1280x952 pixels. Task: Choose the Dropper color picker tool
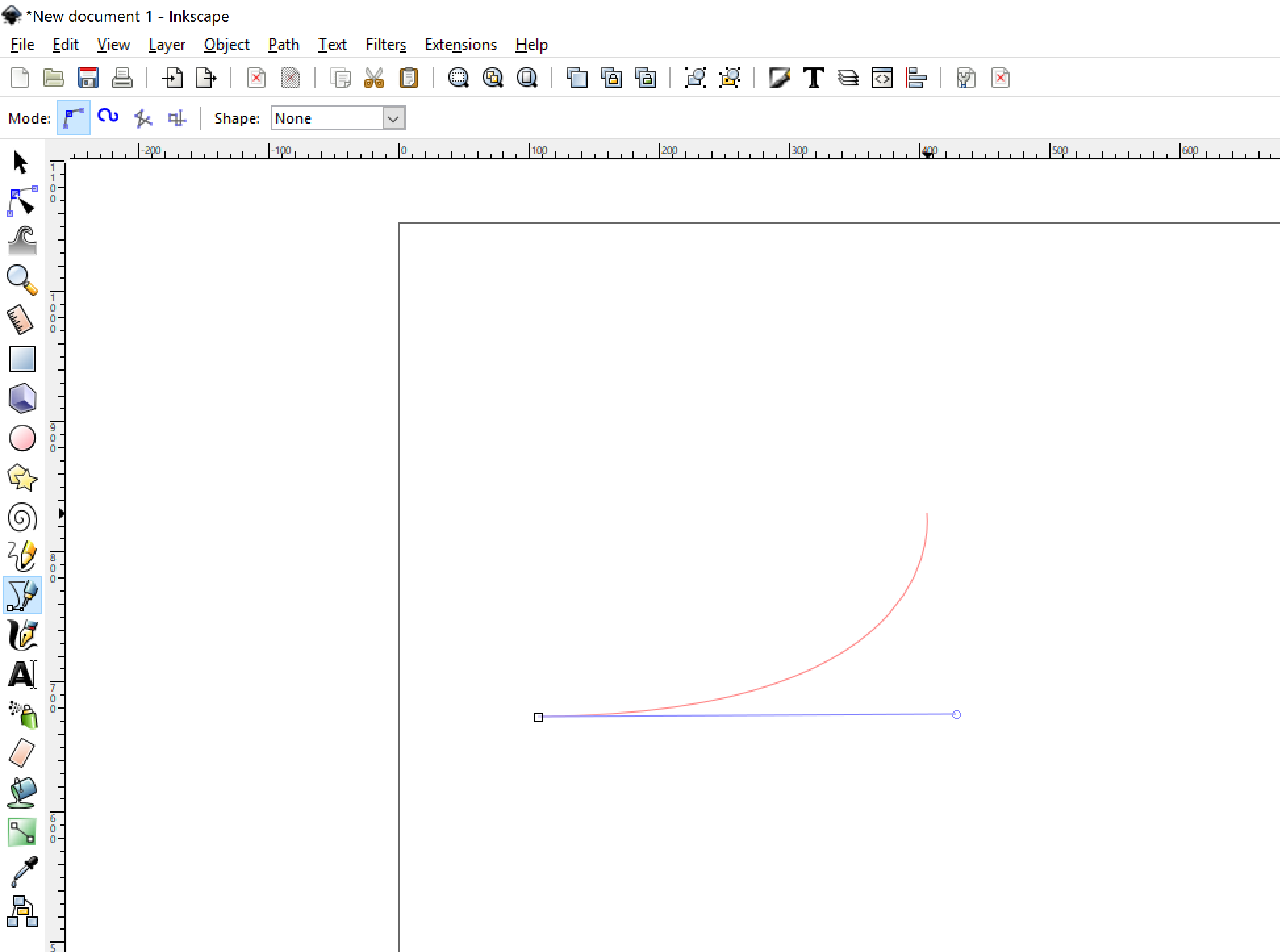24,872
